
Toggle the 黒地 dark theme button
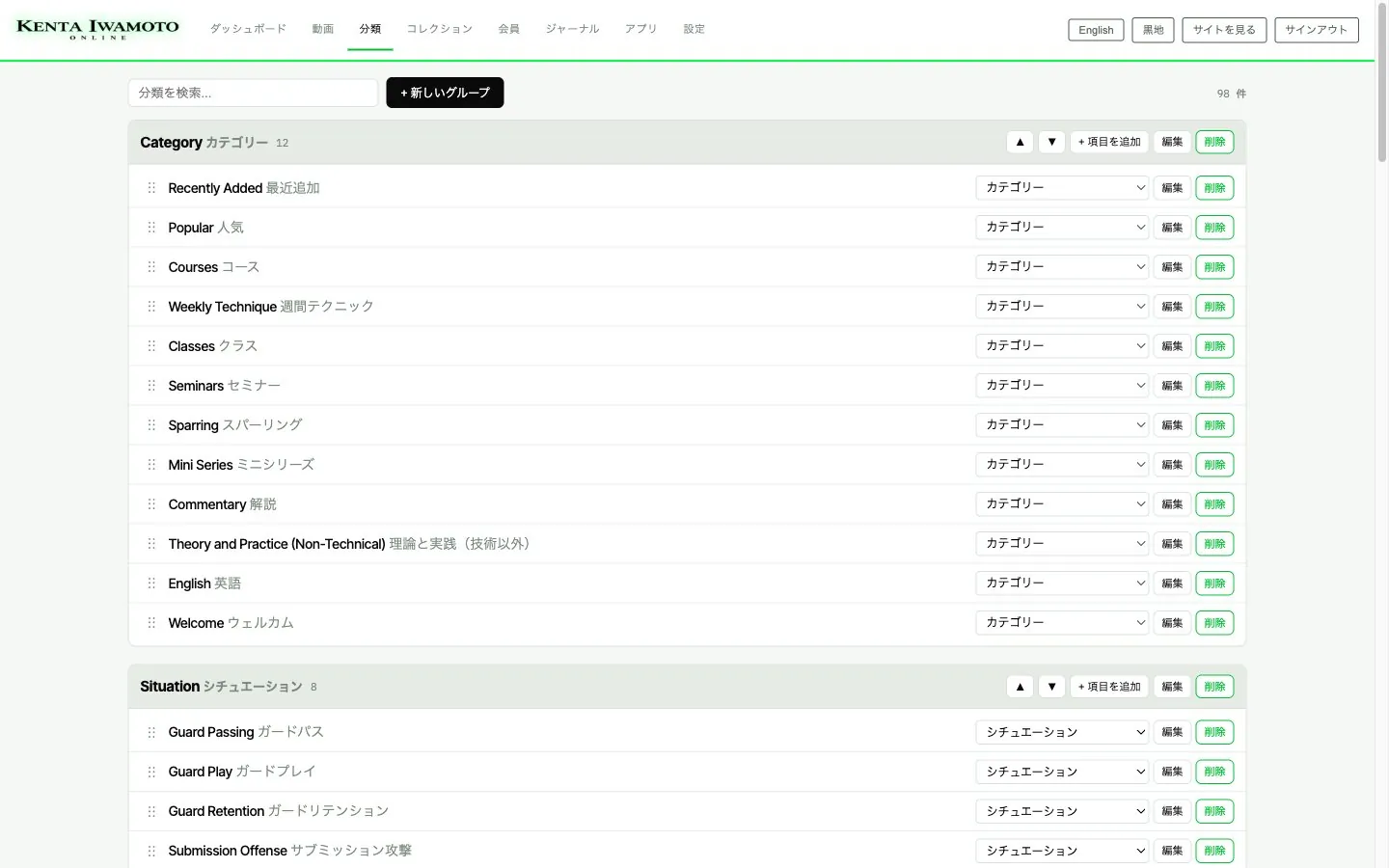[1154, 30]
